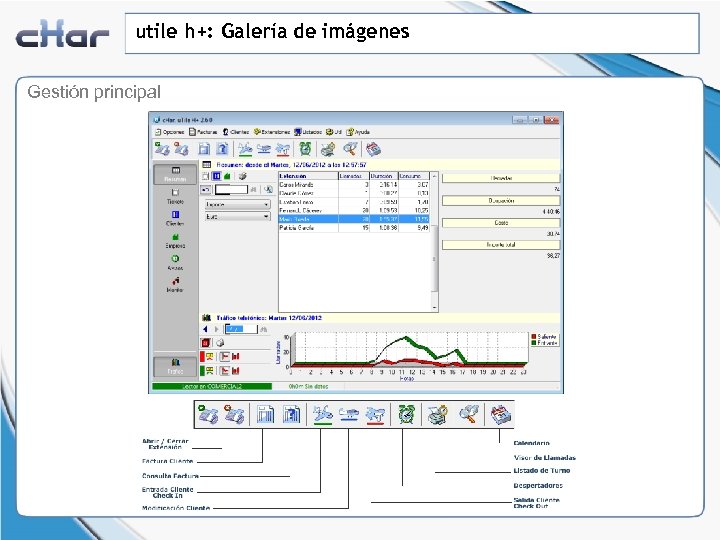
Task: Select Avisos in the left sidebar
Action: click(x=175, y=263)
